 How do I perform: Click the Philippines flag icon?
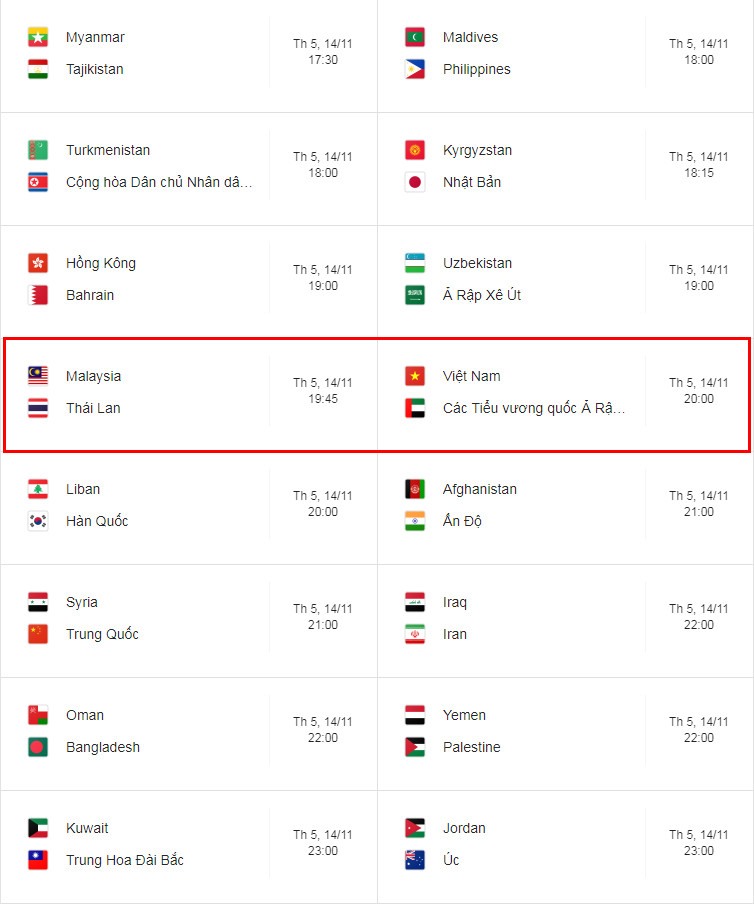(x=415, y=69)
